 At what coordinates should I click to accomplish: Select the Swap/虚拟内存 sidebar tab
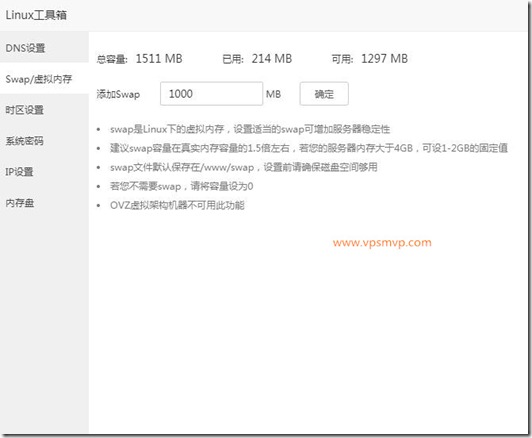44,79
